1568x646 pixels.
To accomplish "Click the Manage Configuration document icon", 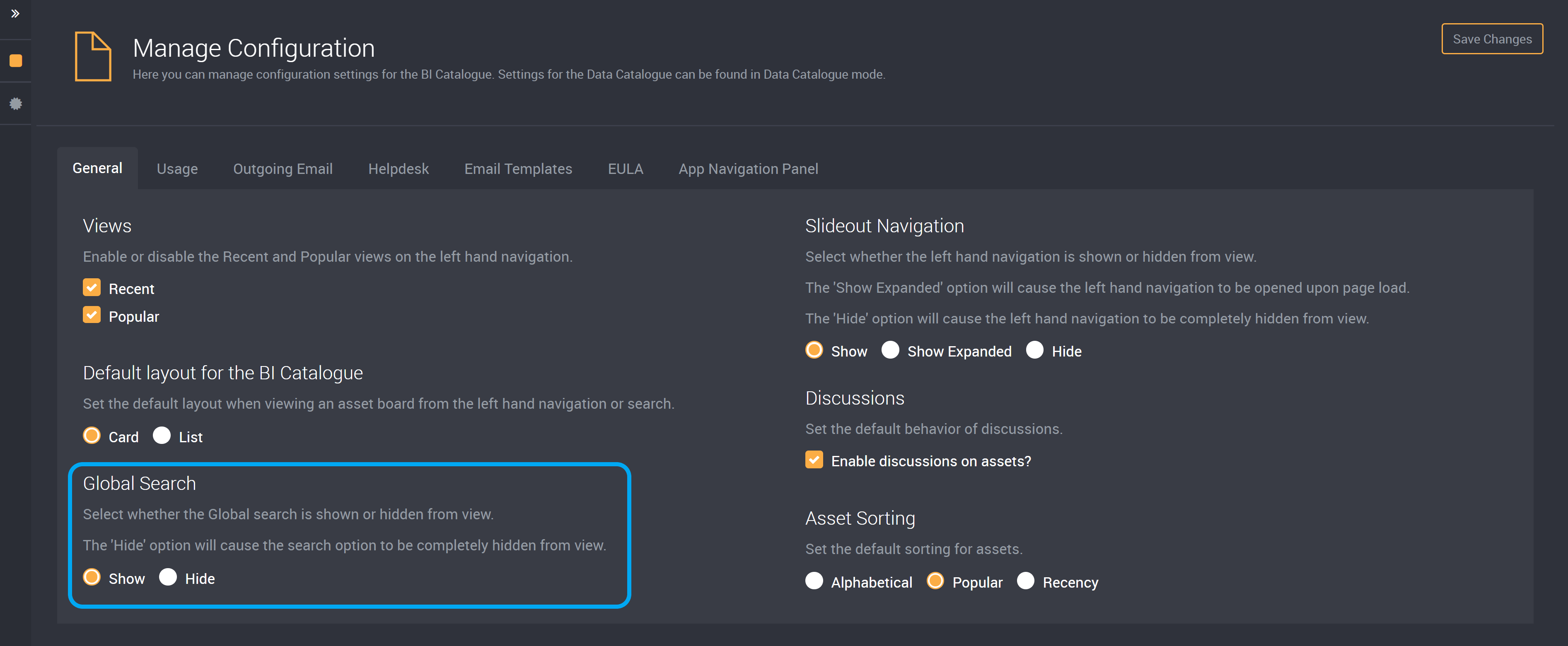I will pos(92,56).
